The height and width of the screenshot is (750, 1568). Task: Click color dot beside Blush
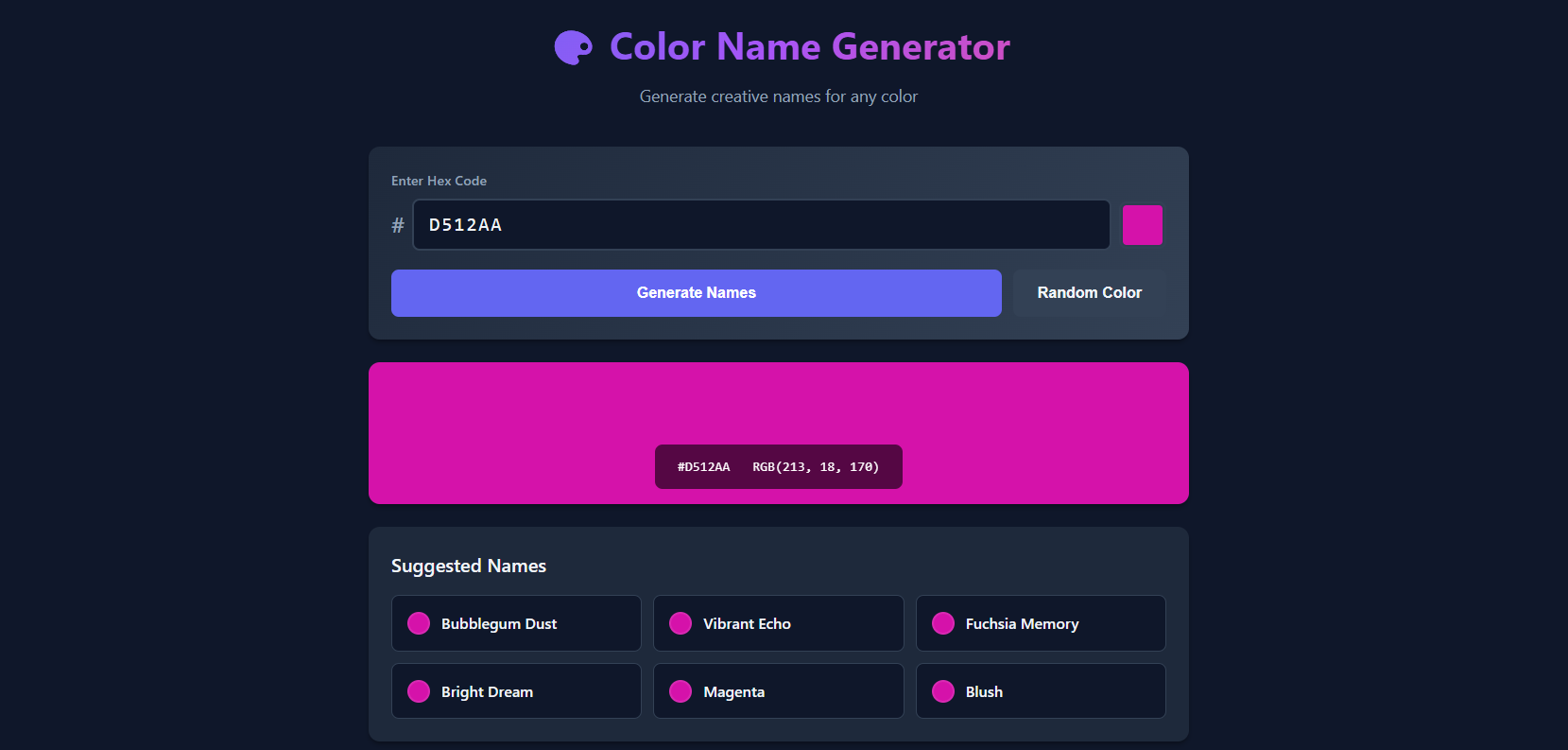click(943, 691)
